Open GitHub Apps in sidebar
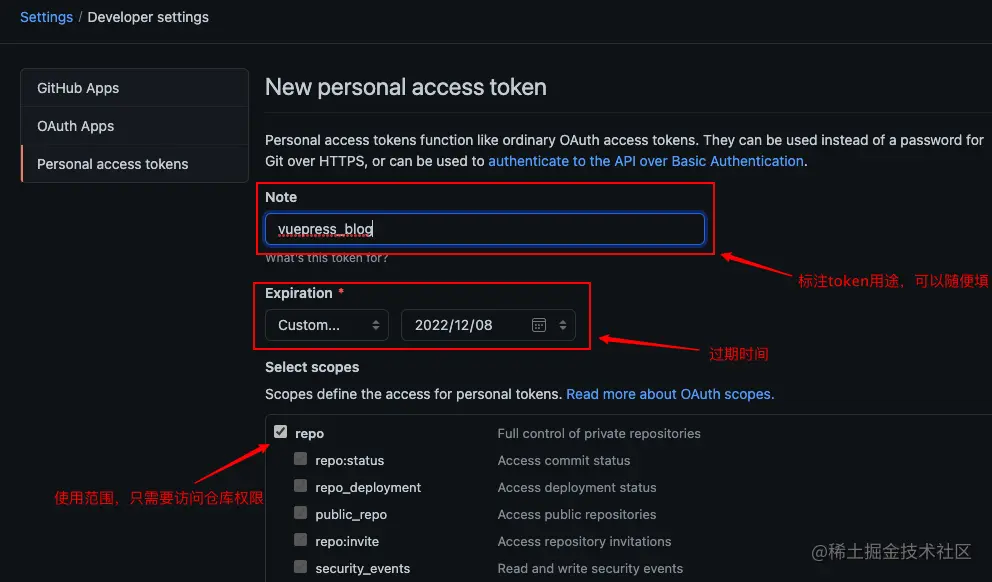 [78, 88]
